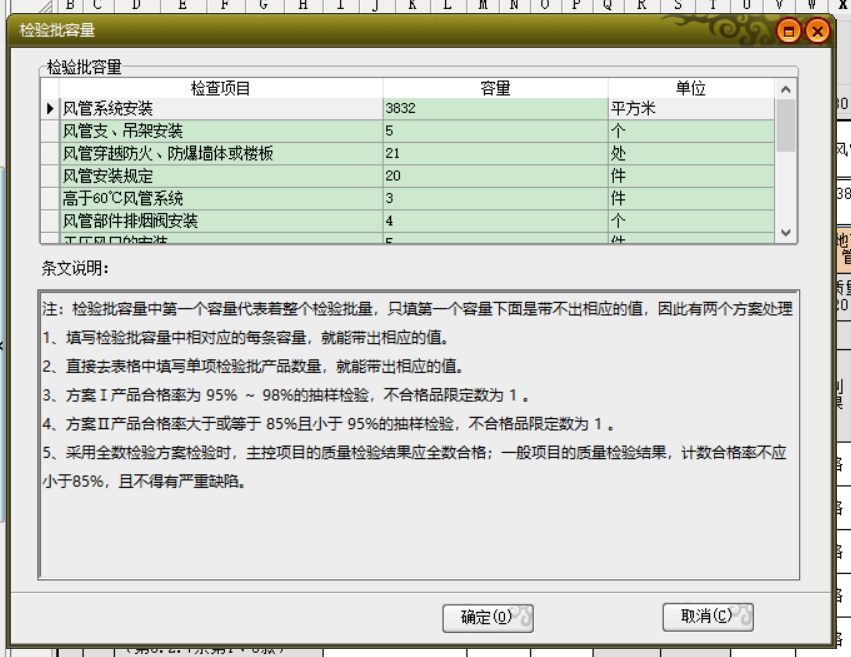Click the row selector for 风管安装规定
This screenshot has height=657, width=851.
pos(50,176)
